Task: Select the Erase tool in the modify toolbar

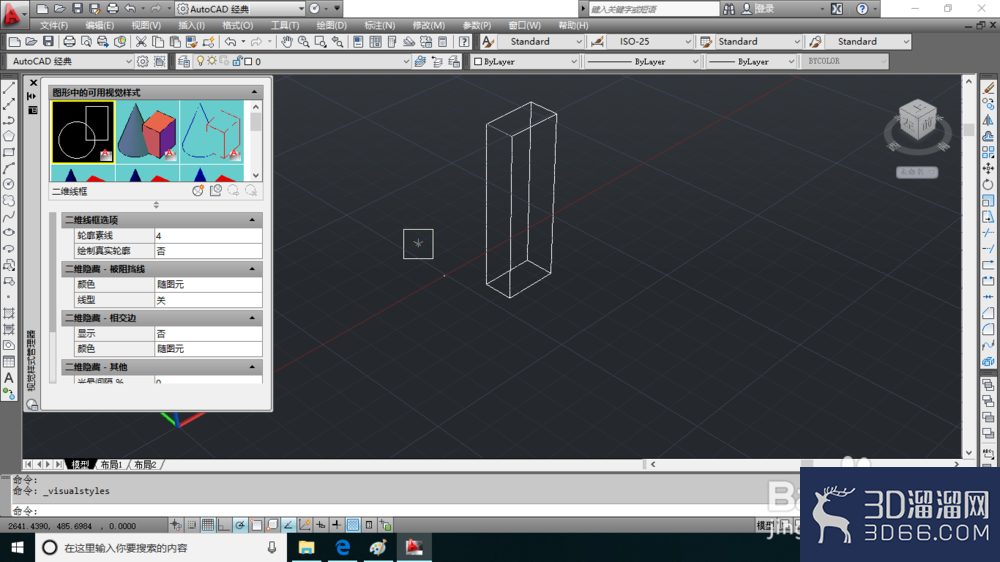Action: coord(989,88)
